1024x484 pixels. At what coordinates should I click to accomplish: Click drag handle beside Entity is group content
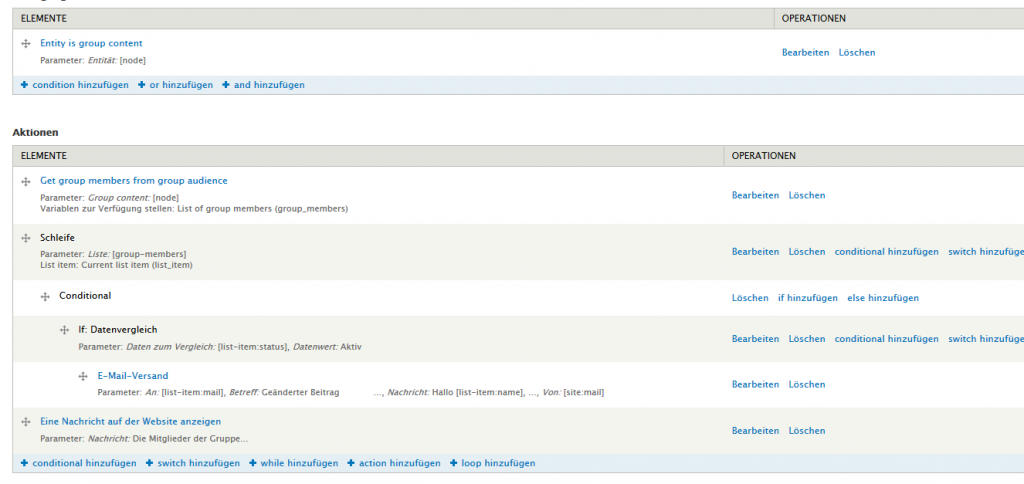tap(26, 44)
